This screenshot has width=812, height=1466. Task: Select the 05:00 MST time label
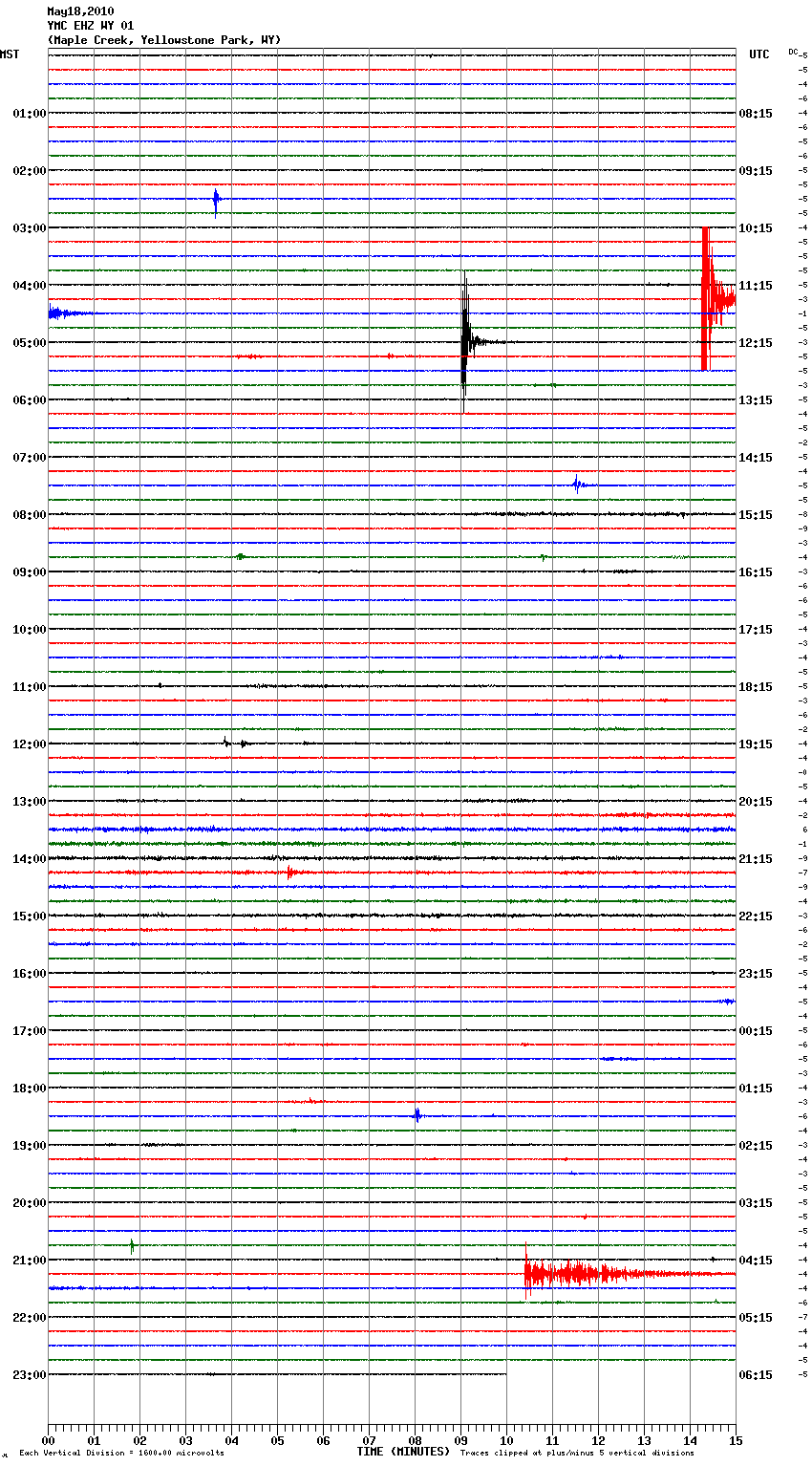click(29, 343)
